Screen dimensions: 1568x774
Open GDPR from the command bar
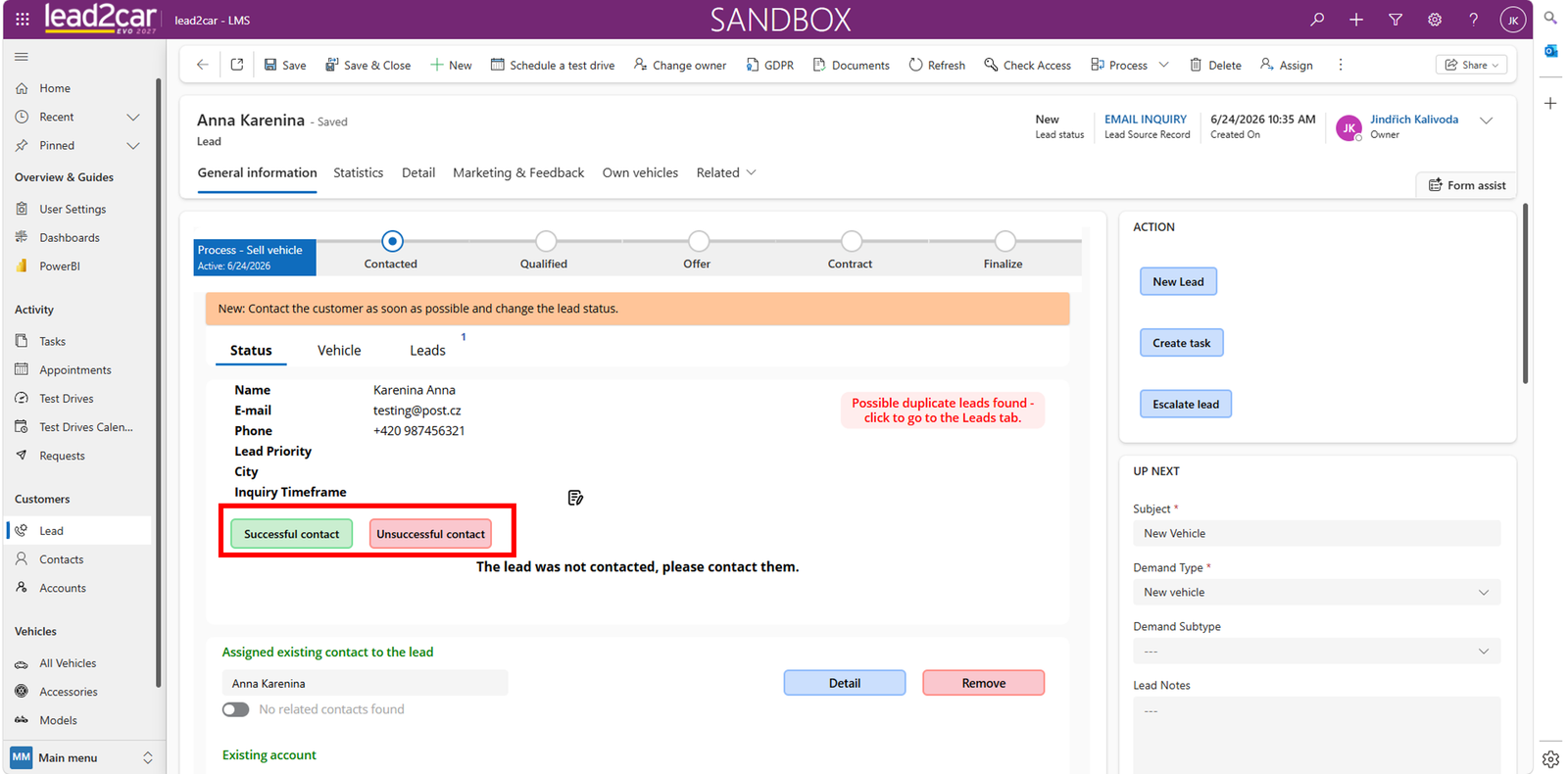770,65
